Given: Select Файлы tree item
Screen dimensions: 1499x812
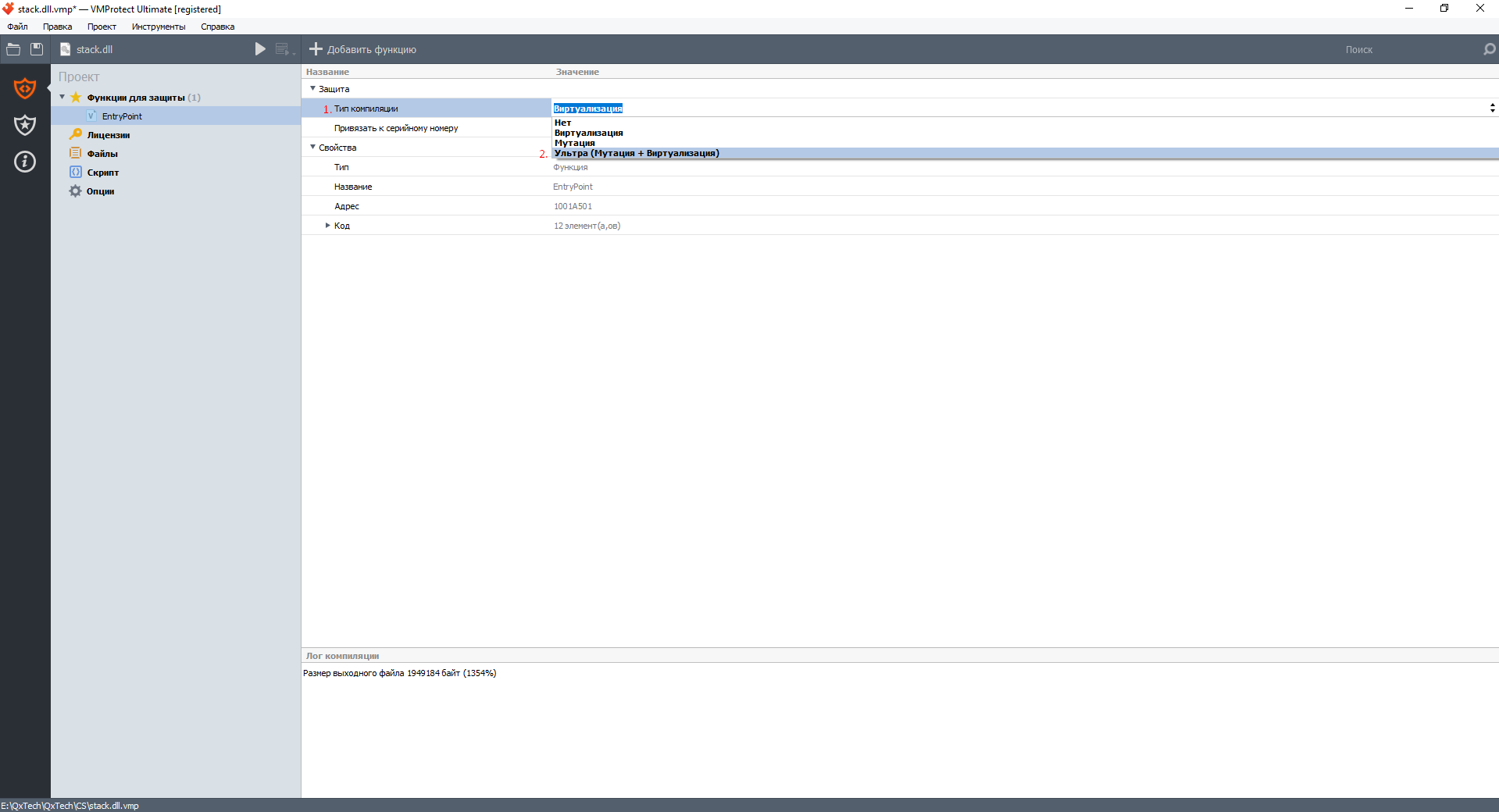Looking at the screenshot, I should tap(102, 154).
